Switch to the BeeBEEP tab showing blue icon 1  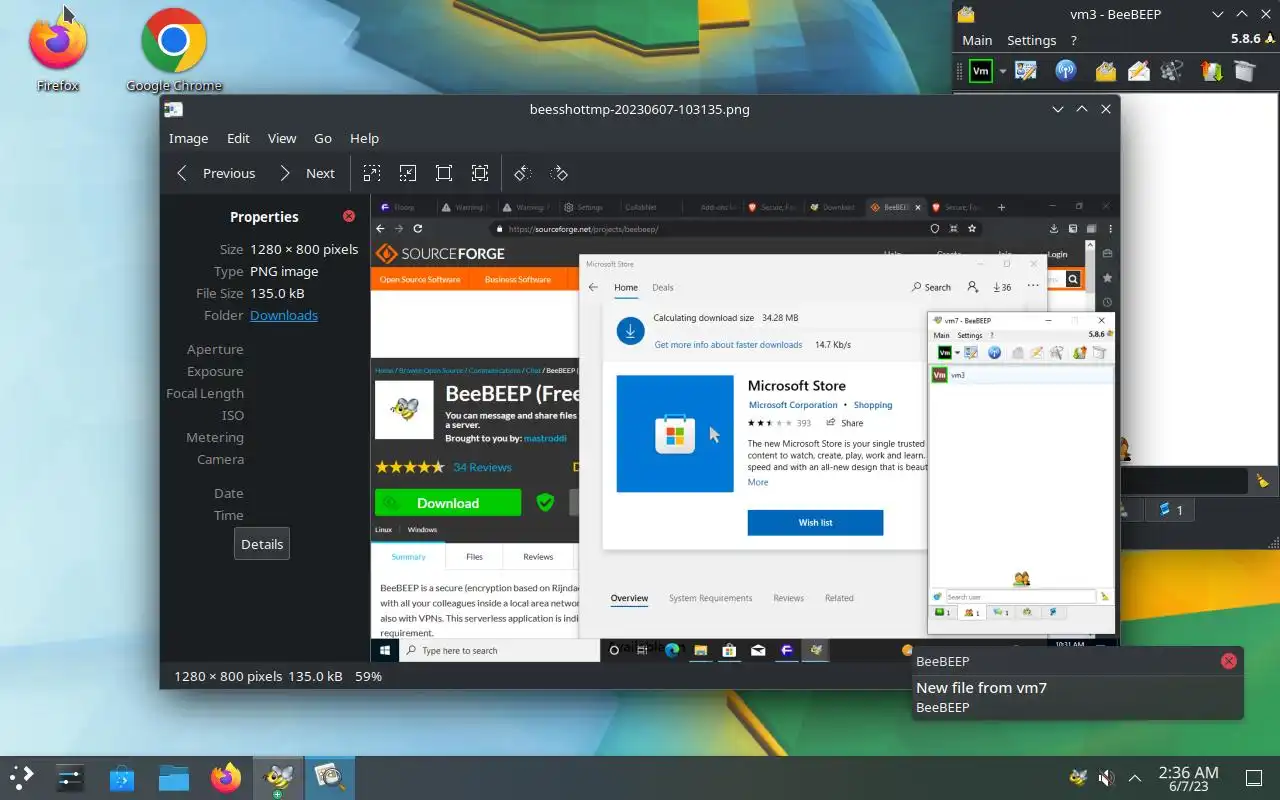tap(1171, 510)
